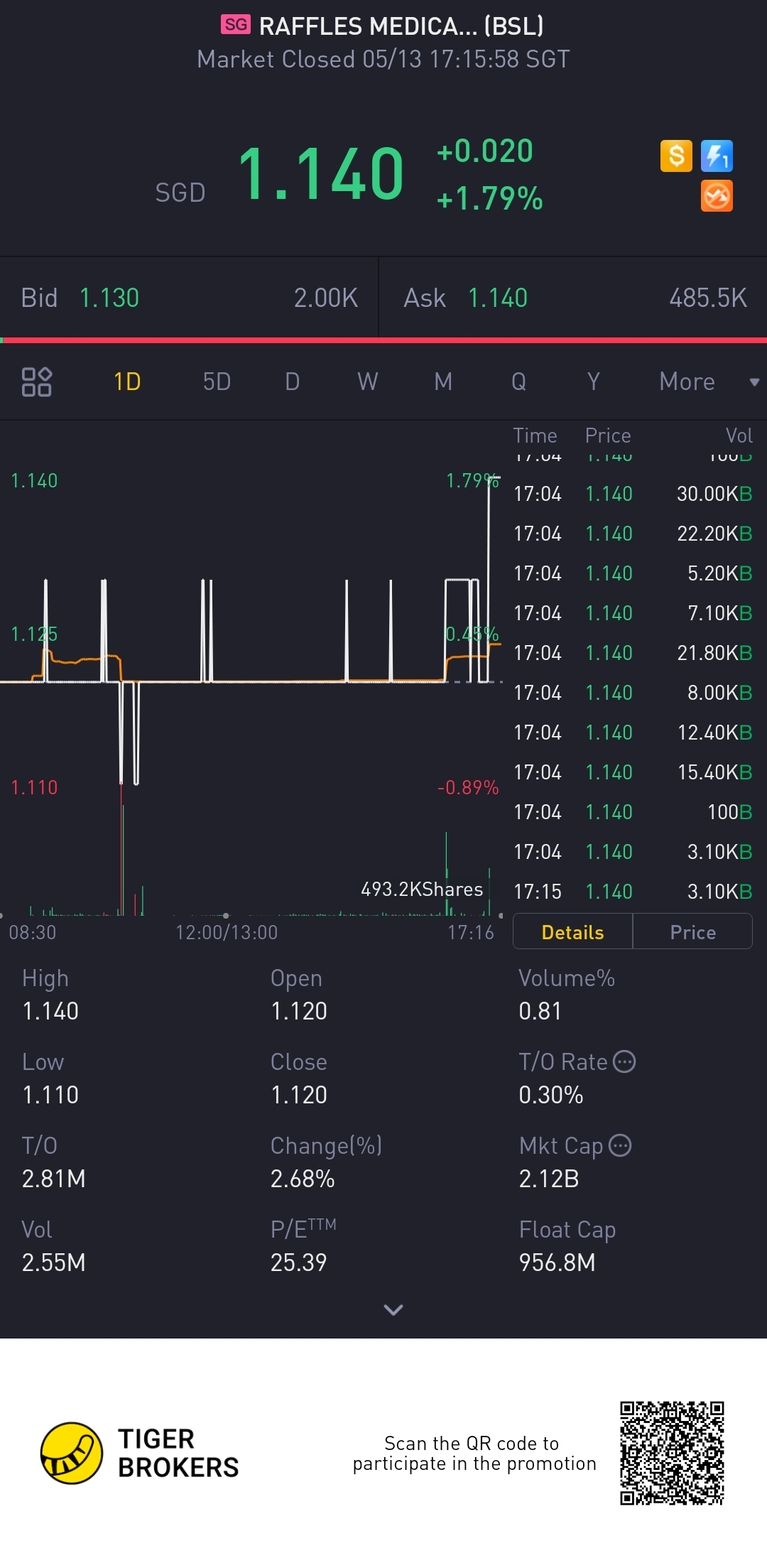Select the 17:04 trade row 100
Screen dimensions: 767x1568
pyautogui.click(x=633, y=812)
